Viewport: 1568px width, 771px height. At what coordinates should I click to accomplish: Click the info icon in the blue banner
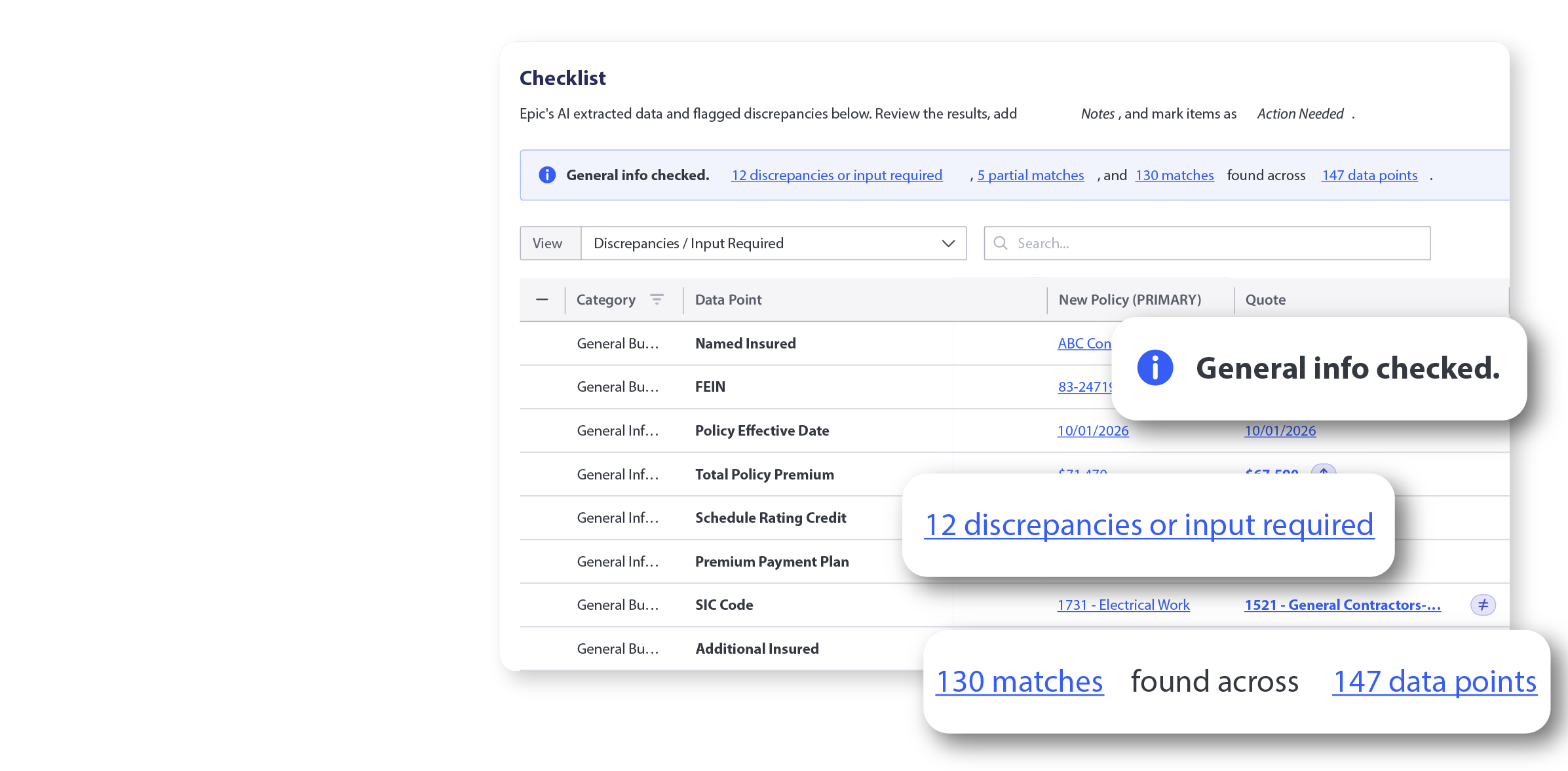point(547,175)
